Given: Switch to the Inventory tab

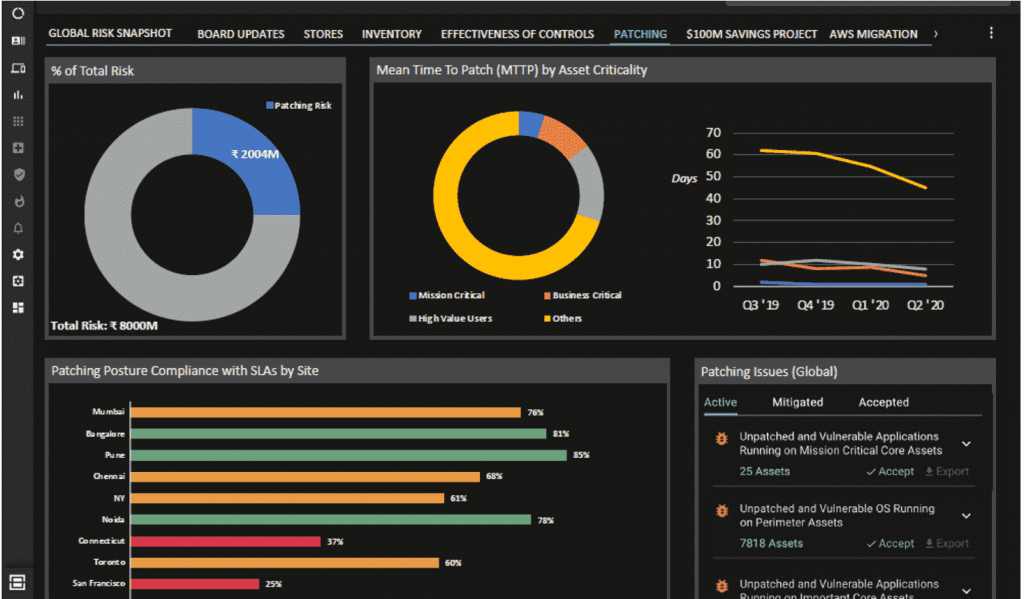Looking at the screenshot, I should tap(391, 34).
